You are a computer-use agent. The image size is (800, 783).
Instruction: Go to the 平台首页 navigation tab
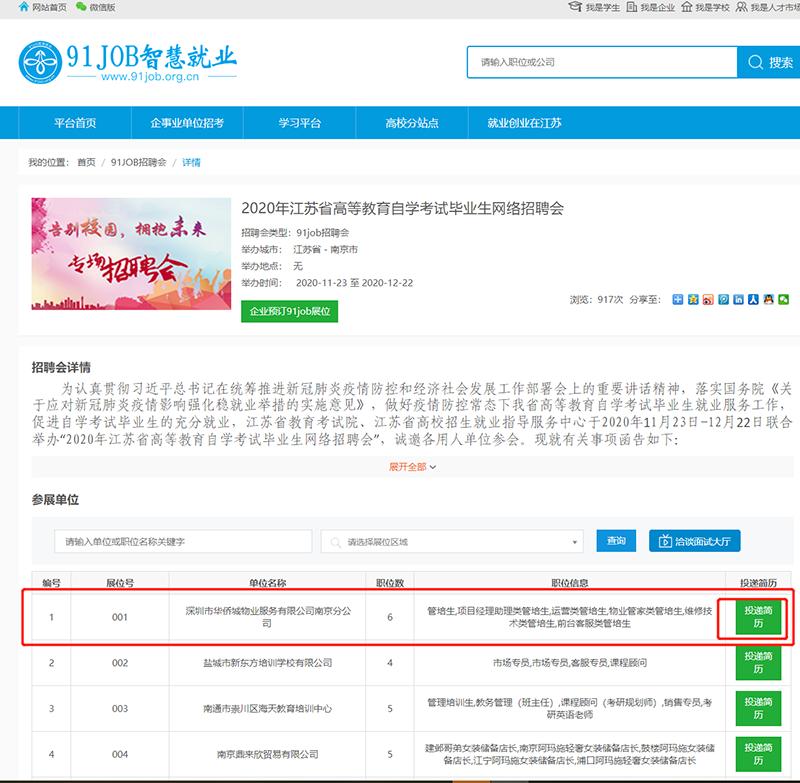coord(75,123)
